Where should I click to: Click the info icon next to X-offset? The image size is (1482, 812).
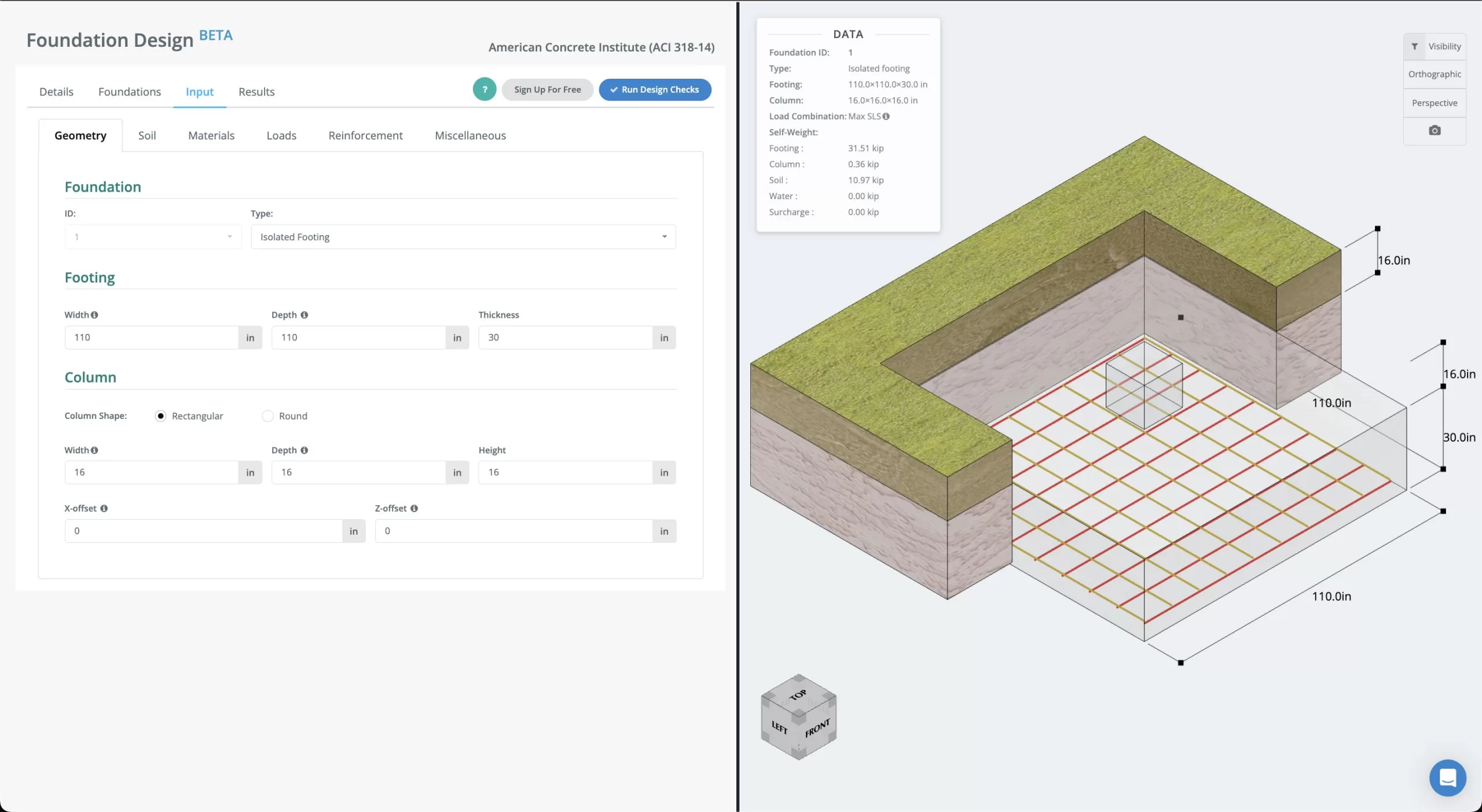point(104,508)
